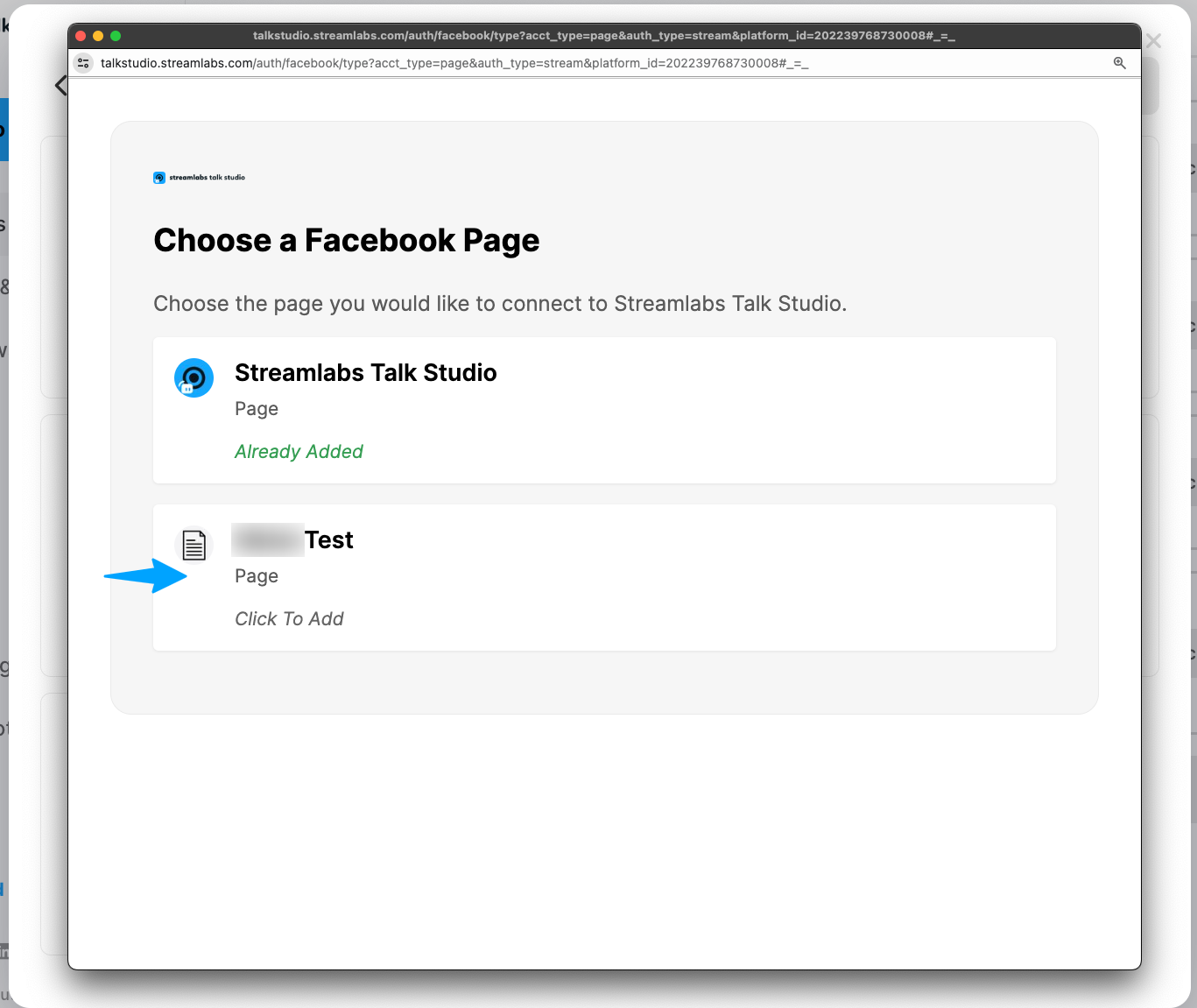1197x1008 pixels.
Task: Choose the "Test" page title
Action: pyautogui.click(x=328, y=540)
